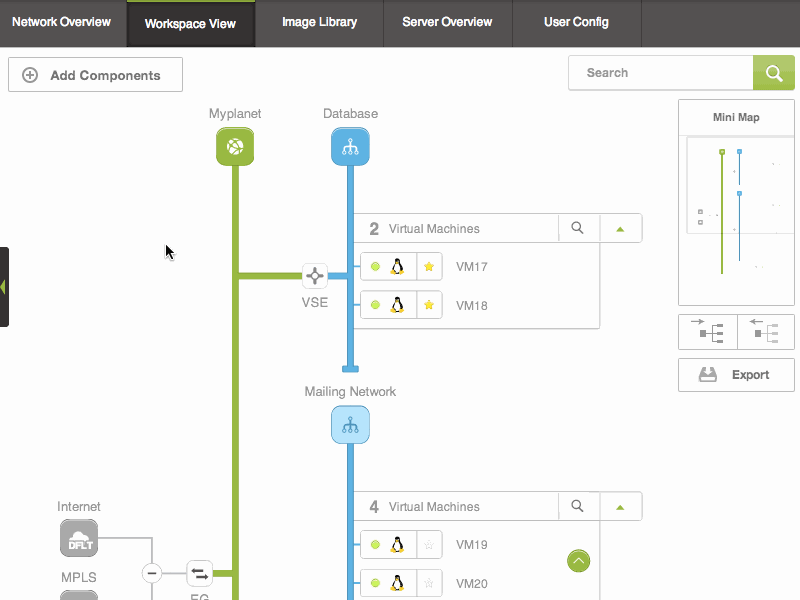The image size is (800, 600).
Task: Switch to the Image Library tab
Action: [x=319, y=22]
